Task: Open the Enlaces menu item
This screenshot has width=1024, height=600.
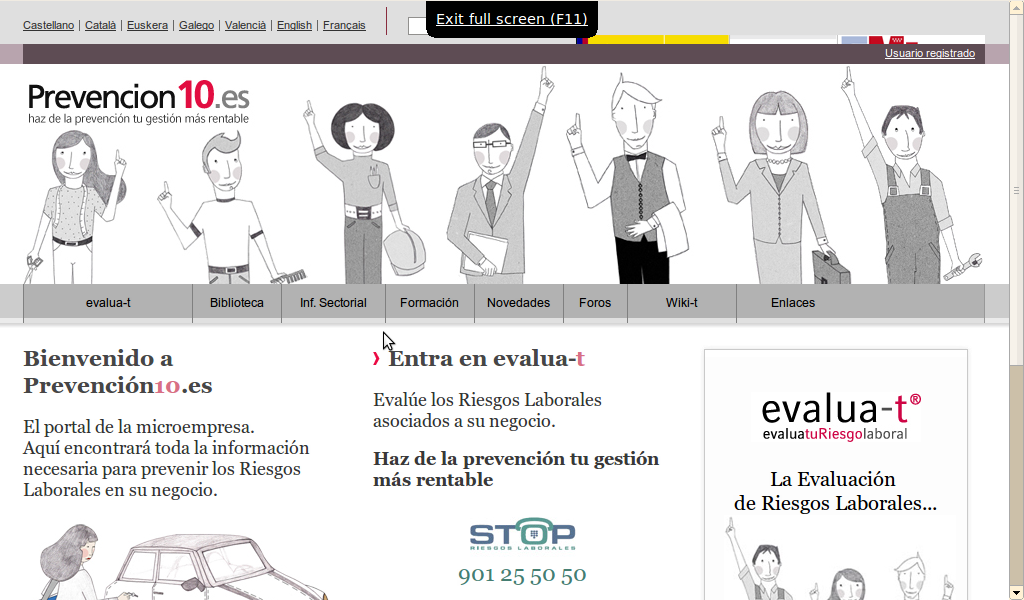Action: coord(793,303)
